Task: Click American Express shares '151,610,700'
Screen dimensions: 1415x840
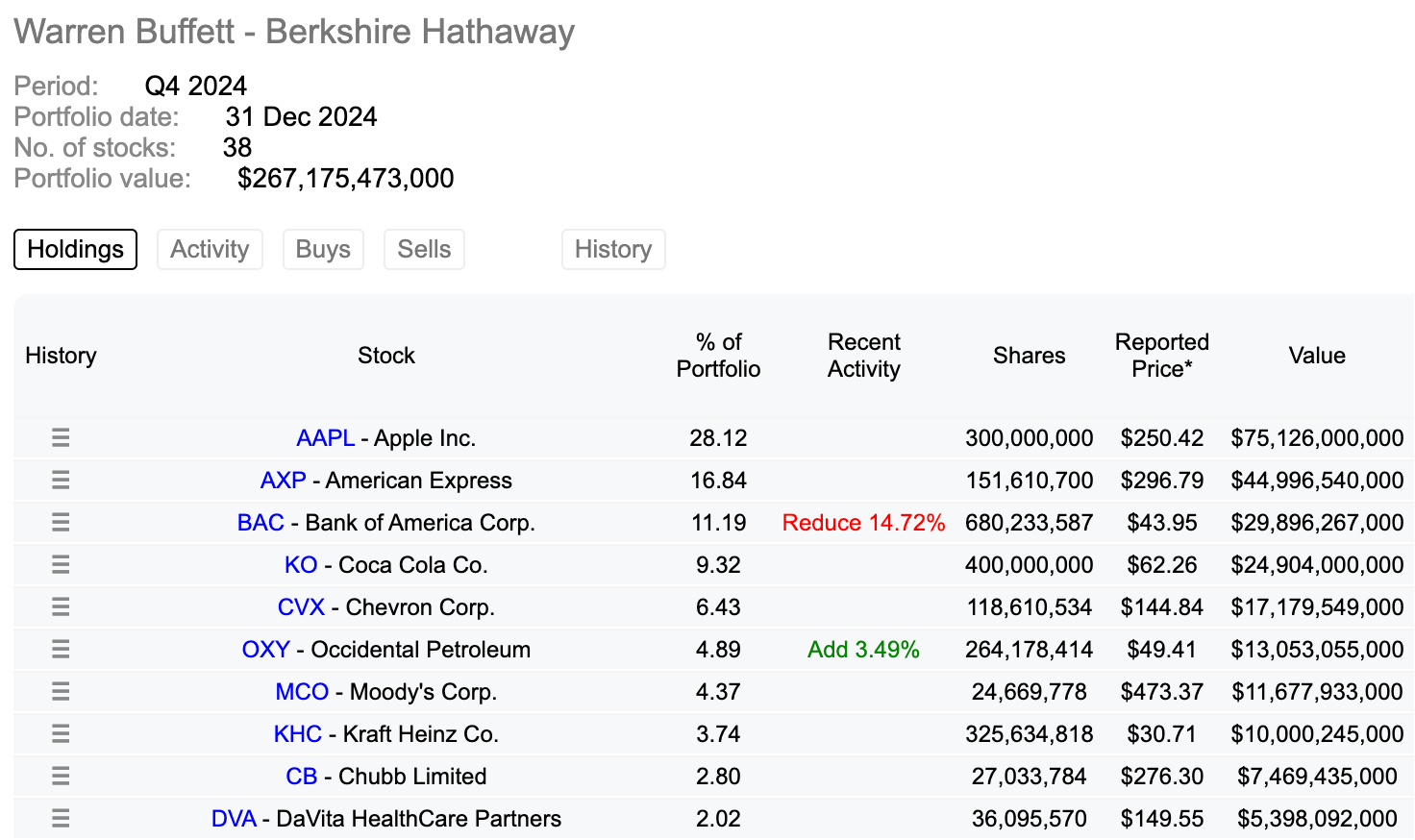Action: 1030,481
